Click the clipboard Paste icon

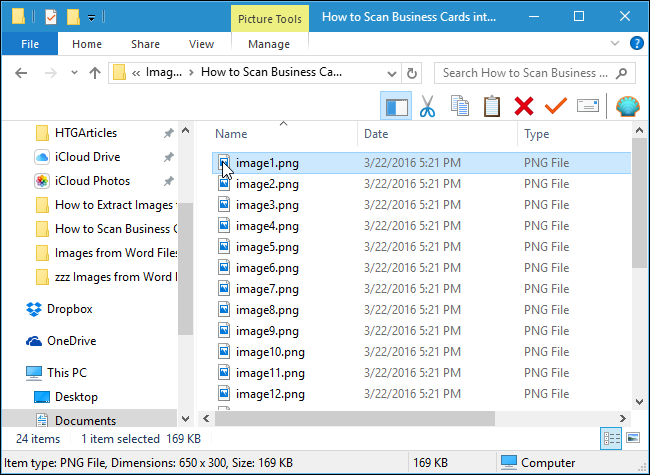click(x=491, y=107)
